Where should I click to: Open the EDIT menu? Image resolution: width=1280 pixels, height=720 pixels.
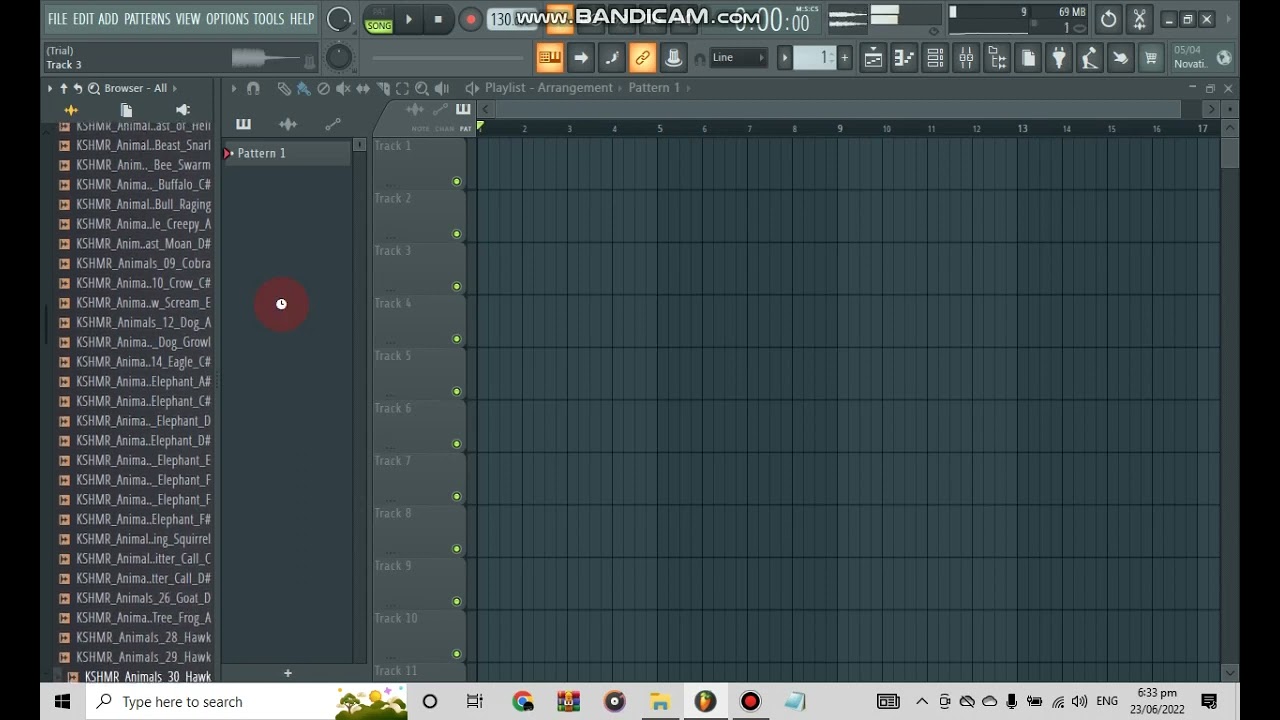pos(83,19)
